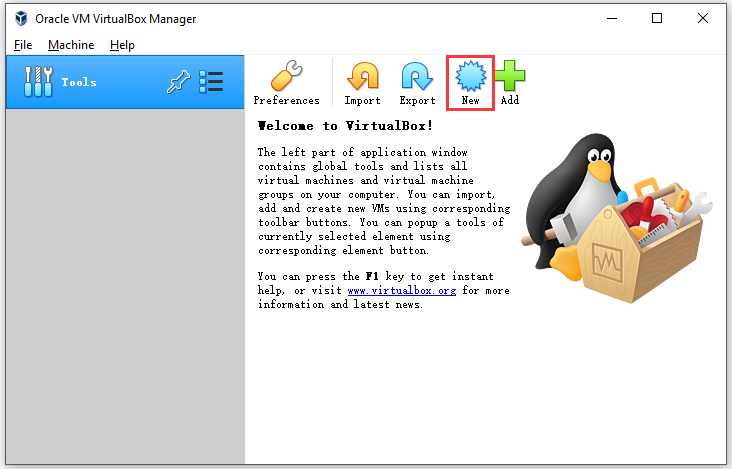Image resolution: width=732 pixels, height=469 pixels.
Task: Click the New virtual machine icon
Action: (x=470, y=77)
